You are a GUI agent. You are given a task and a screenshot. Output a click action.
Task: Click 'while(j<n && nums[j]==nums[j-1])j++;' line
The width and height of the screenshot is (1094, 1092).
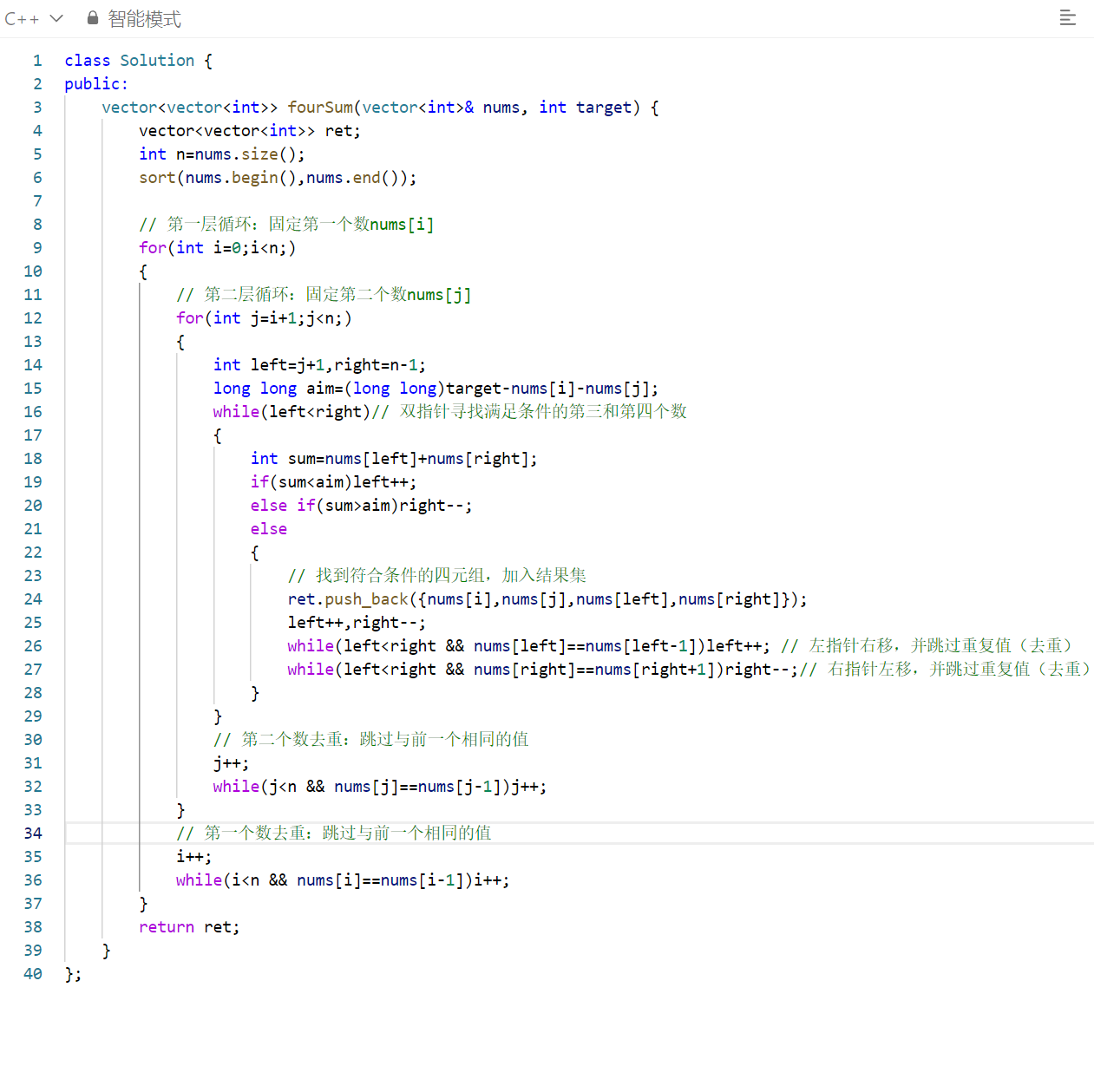tap(380, 787)
